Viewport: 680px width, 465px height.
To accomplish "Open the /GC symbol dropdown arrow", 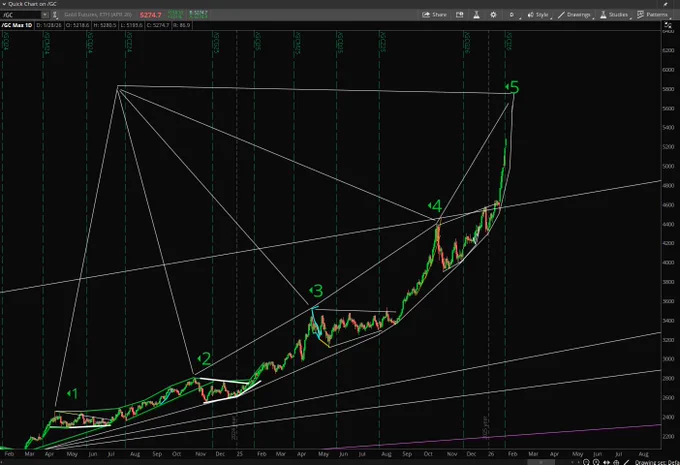I will [45, 15].
